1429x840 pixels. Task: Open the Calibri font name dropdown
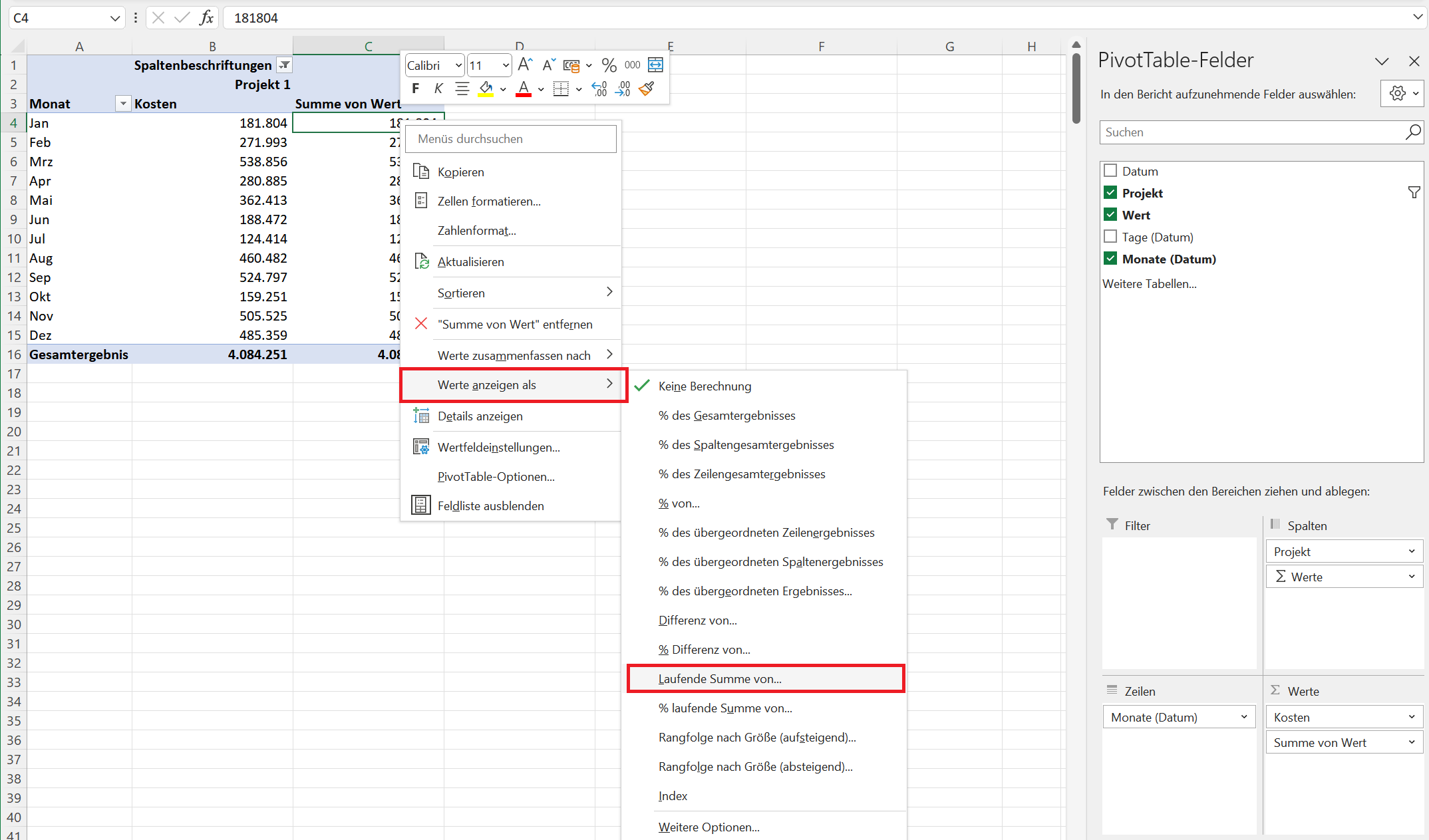(x=458, y=65)
